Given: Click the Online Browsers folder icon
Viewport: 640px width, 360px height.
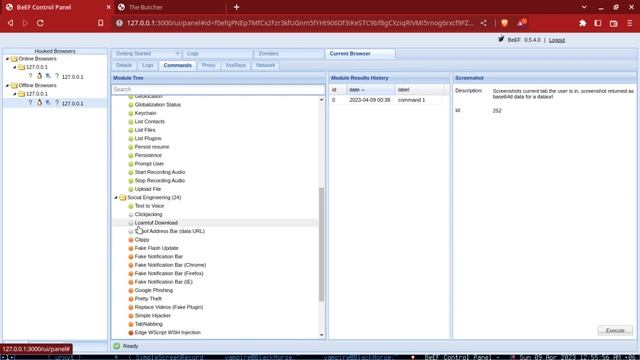Looking at the screenshot, I should [x=14, y=59].
